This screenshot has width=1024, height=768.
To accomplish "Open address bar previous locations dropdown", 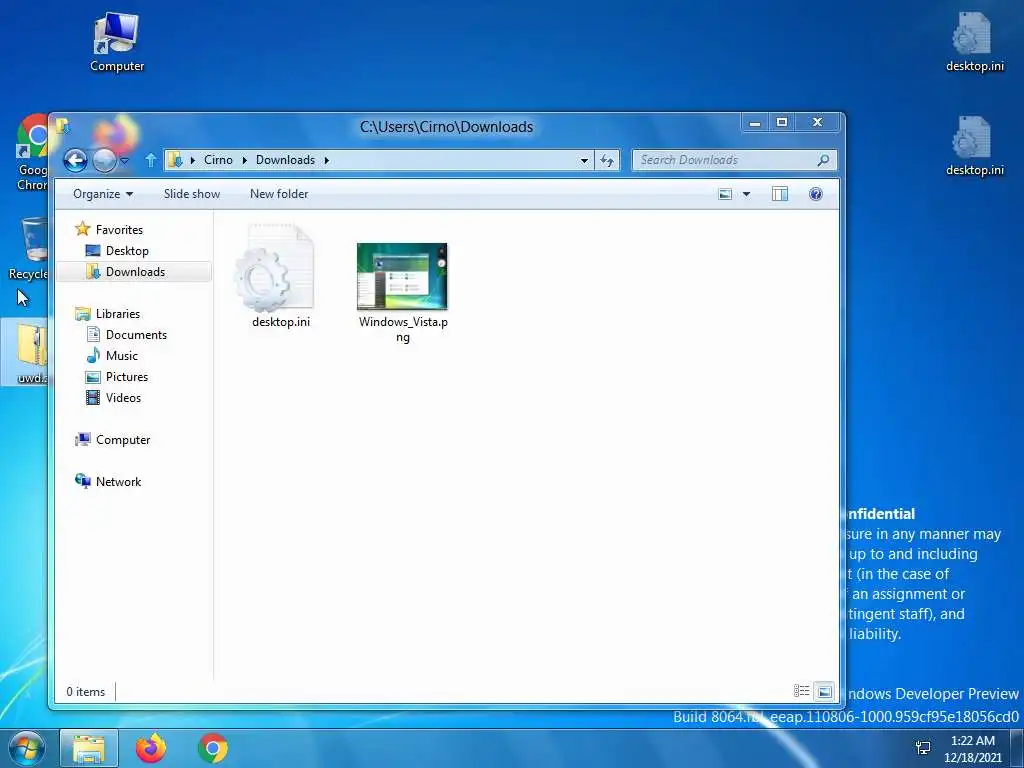I will (x=584, y=160).
